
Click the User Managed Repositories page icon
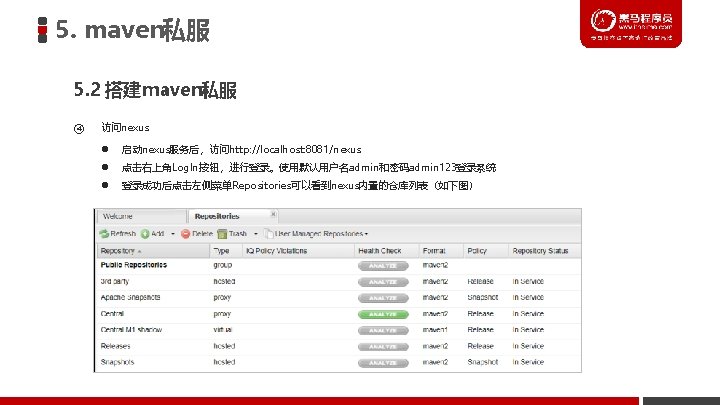click(268, 234)
